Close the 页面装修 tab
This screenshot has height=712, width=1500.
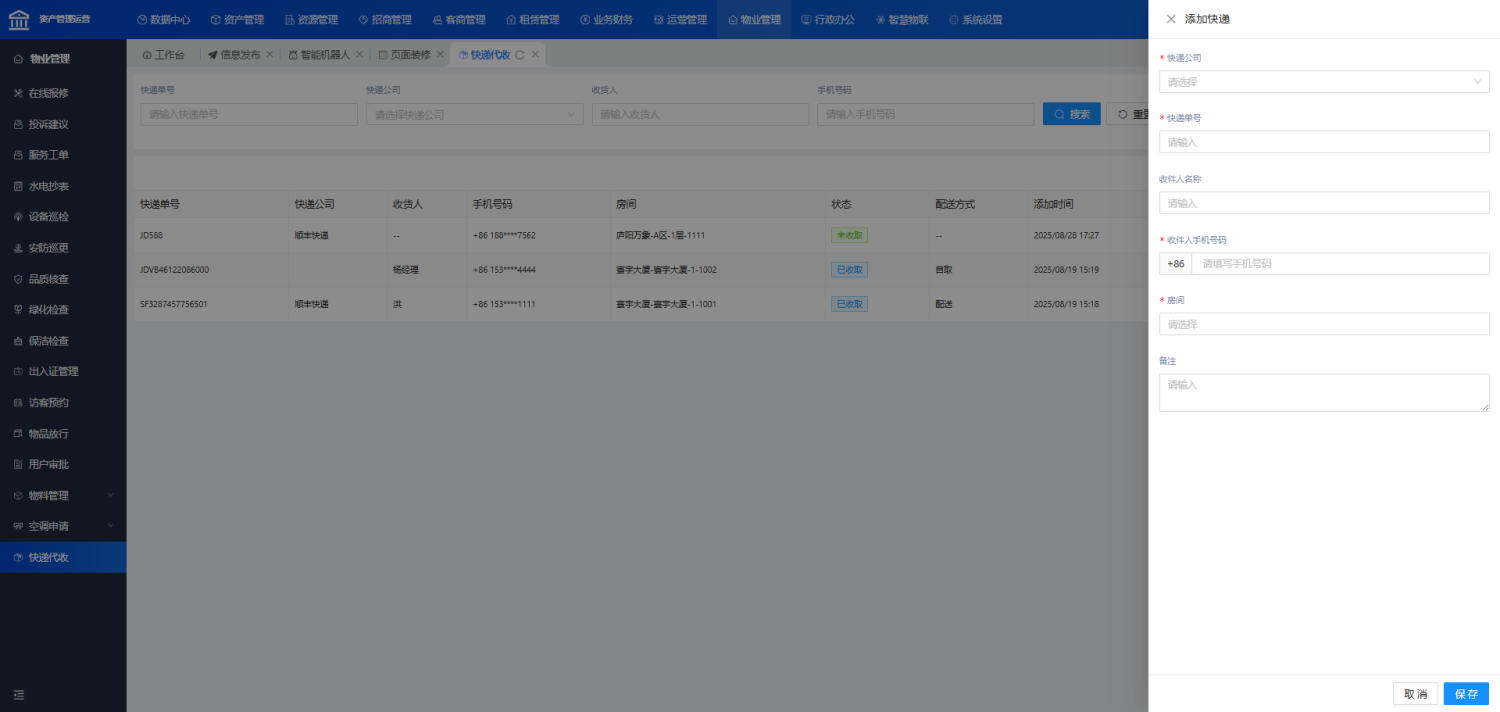point(440,55)
